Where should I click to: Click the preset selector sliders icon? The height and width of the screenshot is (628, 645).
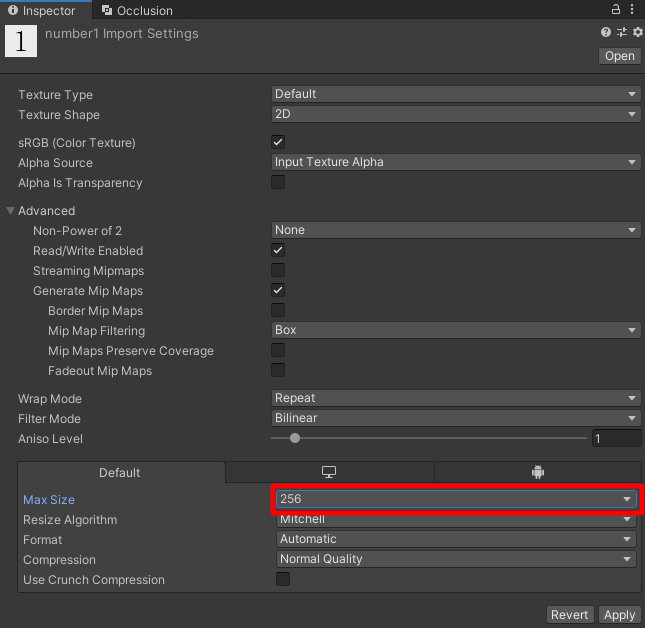(x=622, y=33)
